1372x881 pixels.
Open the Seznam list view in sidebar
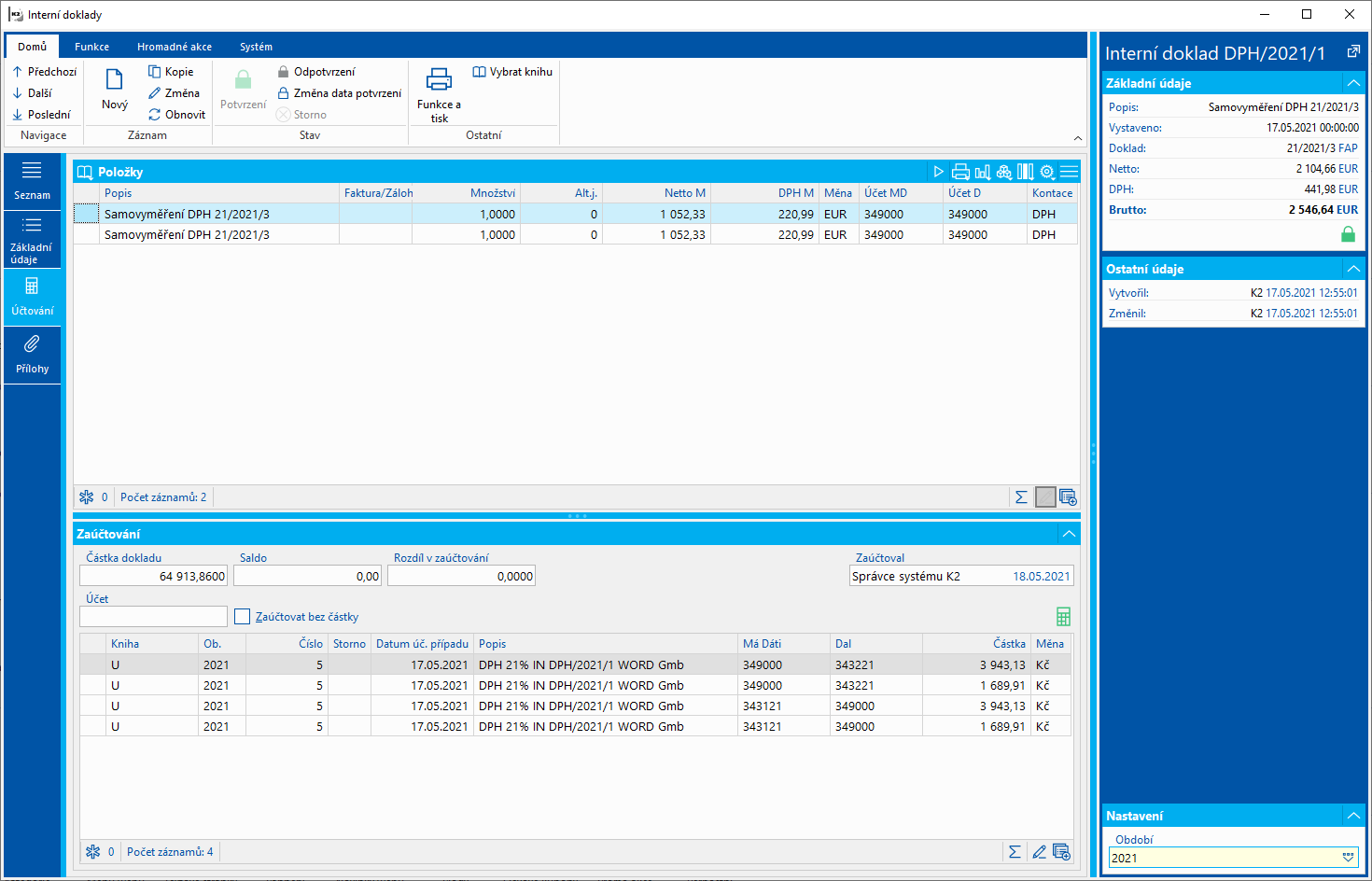[x=32, y=181]
